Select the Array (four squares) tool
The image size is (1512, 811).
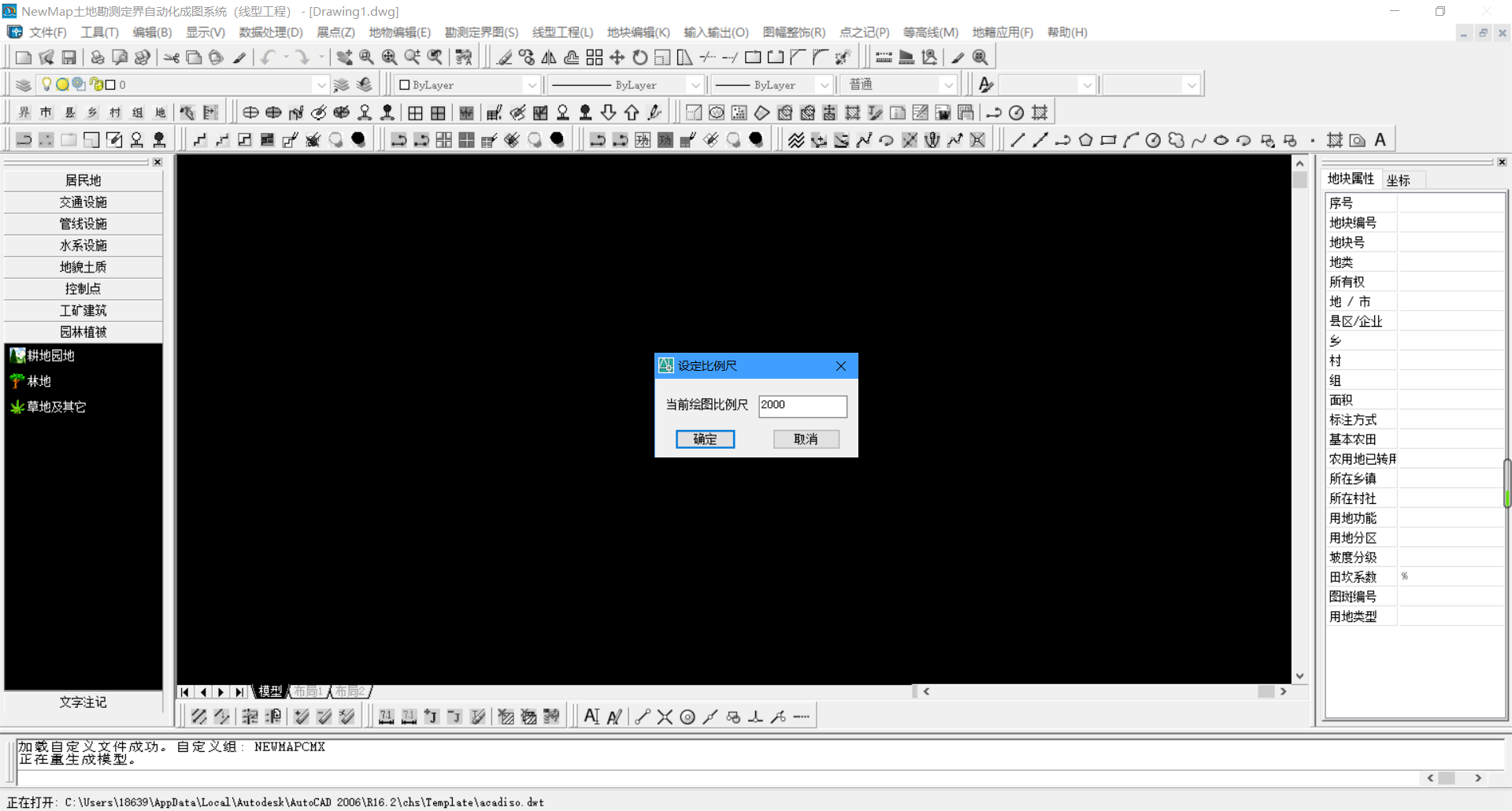(595, 57)
